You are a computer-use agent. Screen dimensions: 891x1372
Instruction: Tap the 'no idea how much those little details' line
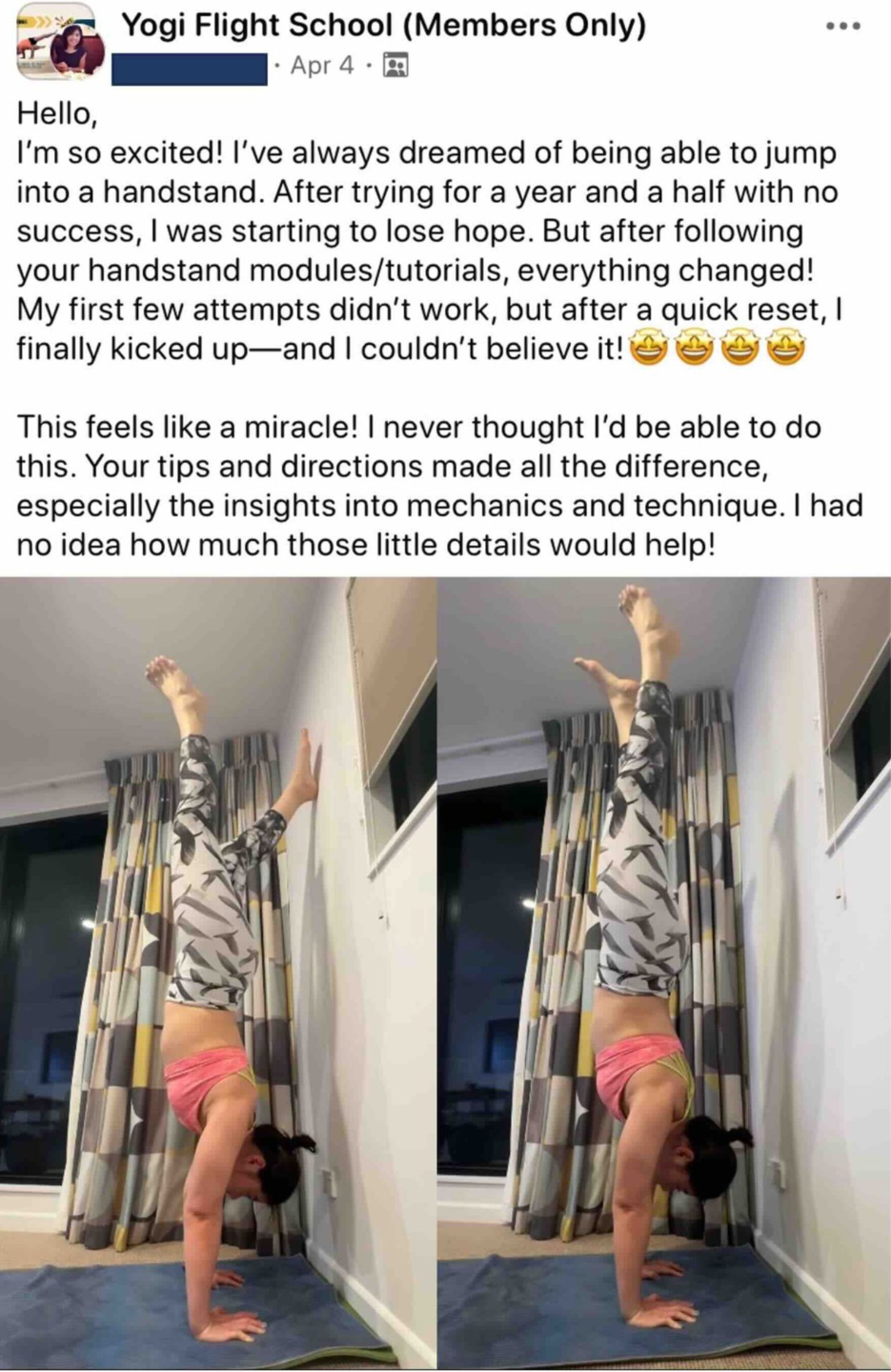[365, 545]
